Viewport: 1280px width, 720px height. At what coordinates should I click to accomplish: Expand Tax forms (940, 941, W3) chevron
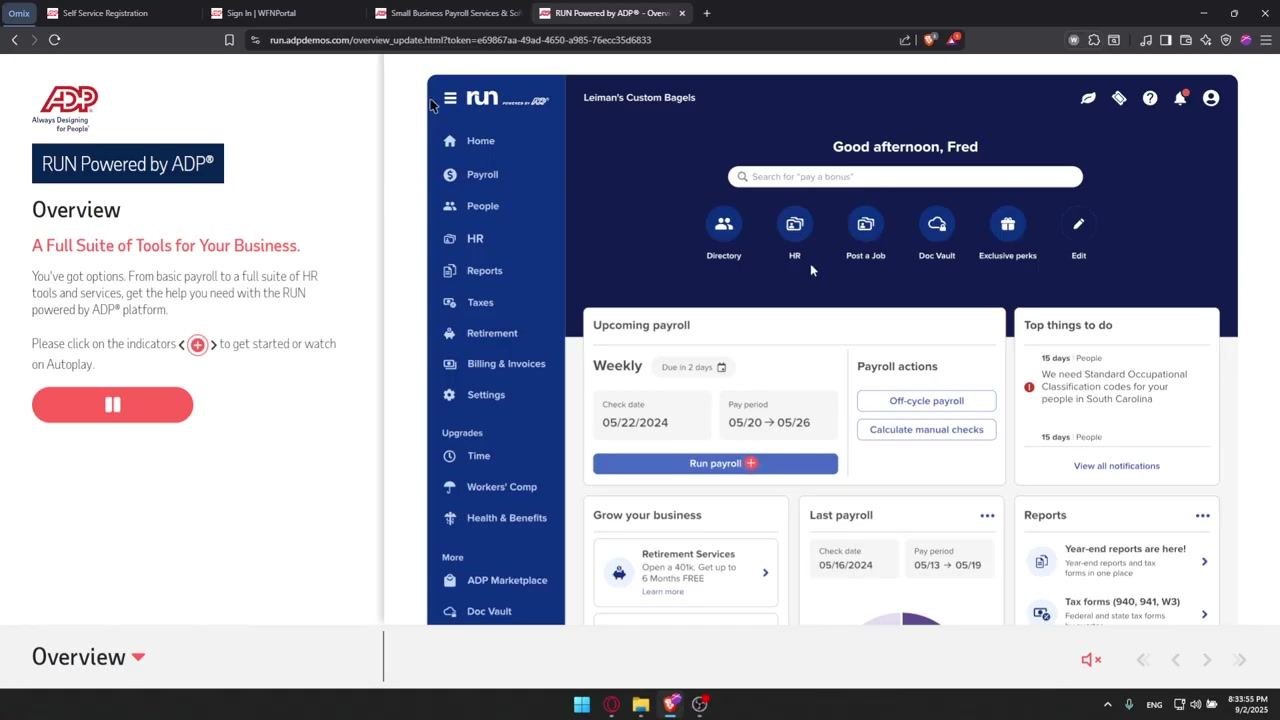(1204, 614)
